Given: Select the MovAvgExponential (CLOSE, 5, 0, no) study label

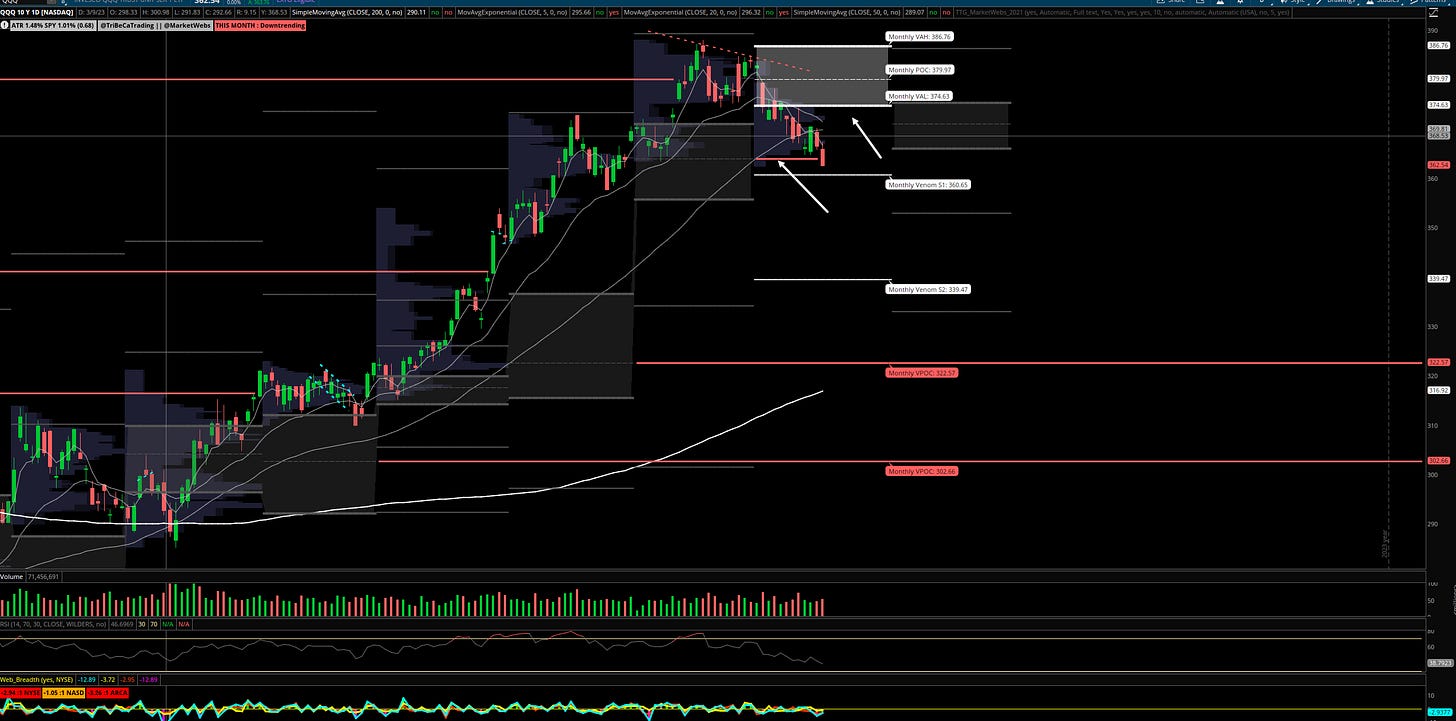Looking at the screenshot, I should [512, 12].
